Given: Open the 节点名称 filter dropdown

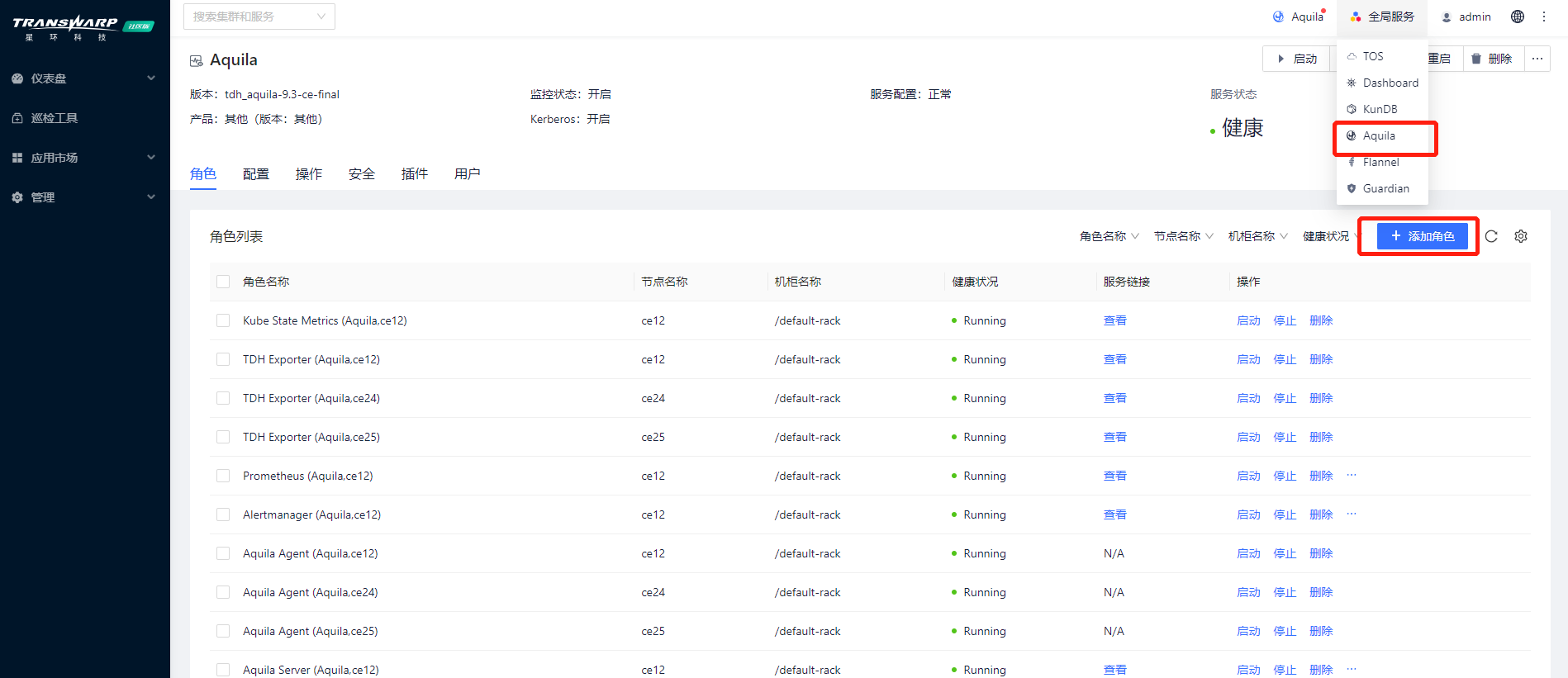Looking at the screenshot, I should [1184, 236].
